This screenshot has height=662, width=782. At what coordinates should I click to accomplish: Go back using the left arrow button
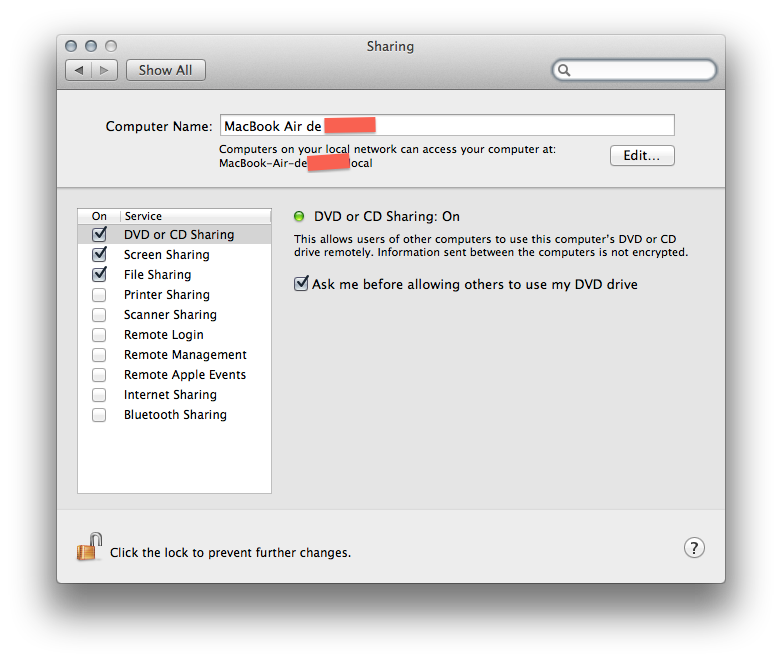(79, 70)
